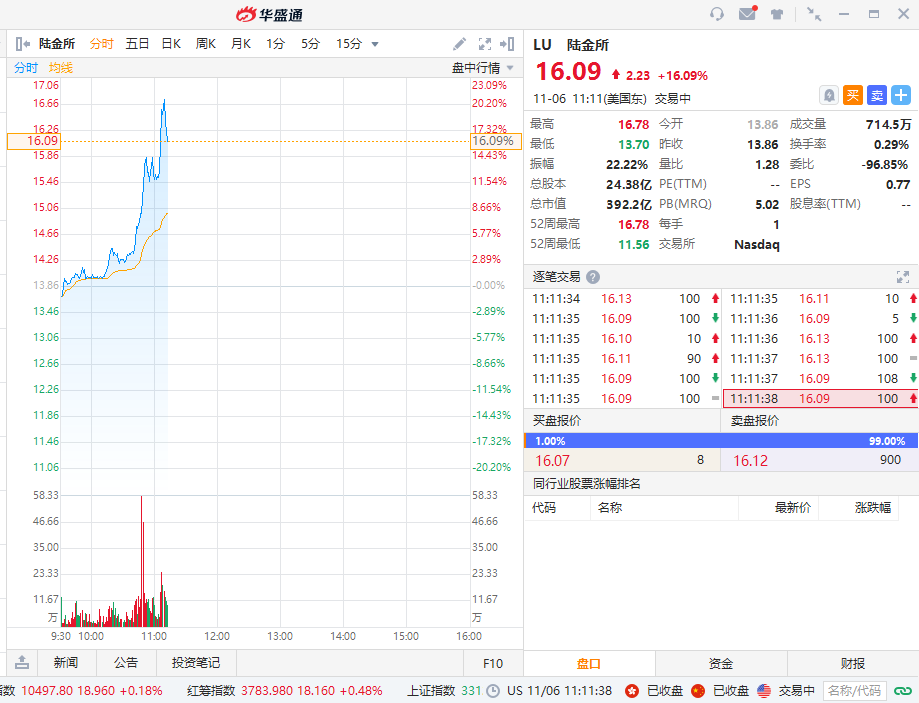919x703 pixels.
Task: Click the China market flag icon
Action: [x=697, y=691]
